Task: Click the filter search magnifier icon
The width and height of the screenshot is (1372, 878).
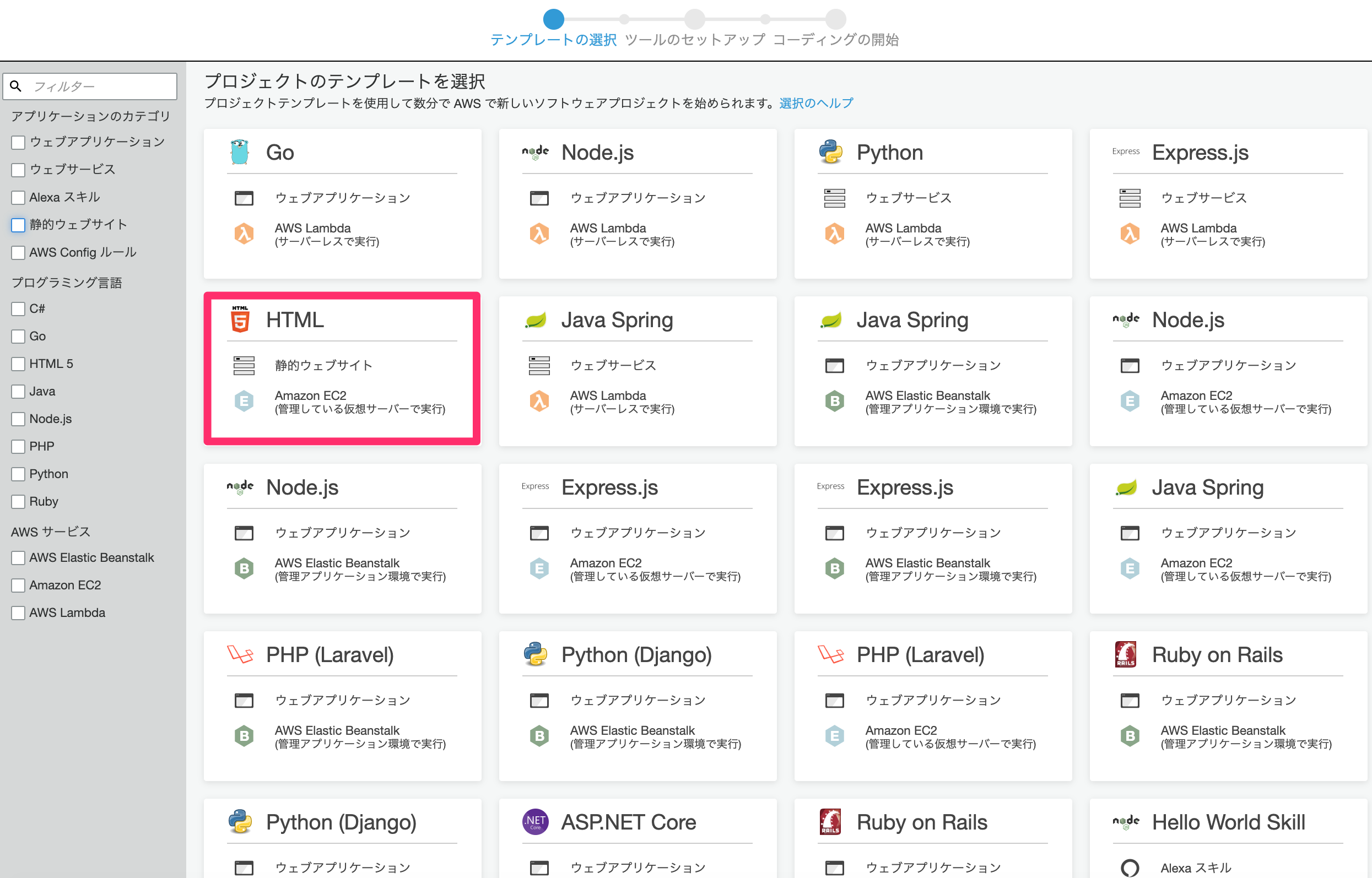Action: tap(16, 86)
